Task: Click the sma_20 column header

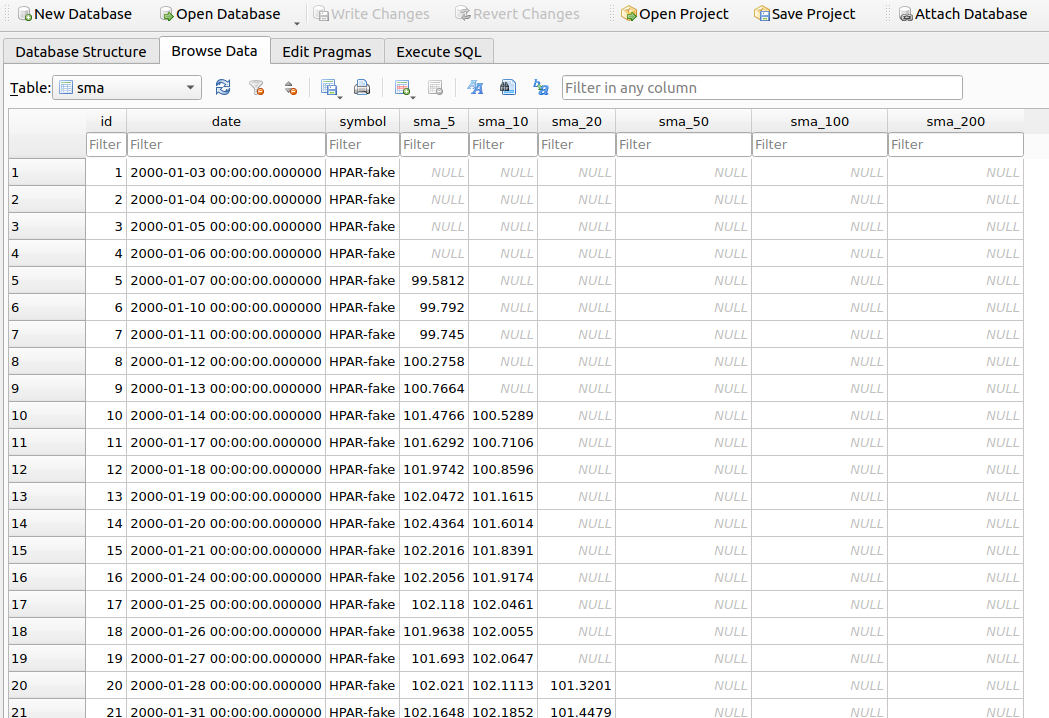Action: (x=577, y=121)
